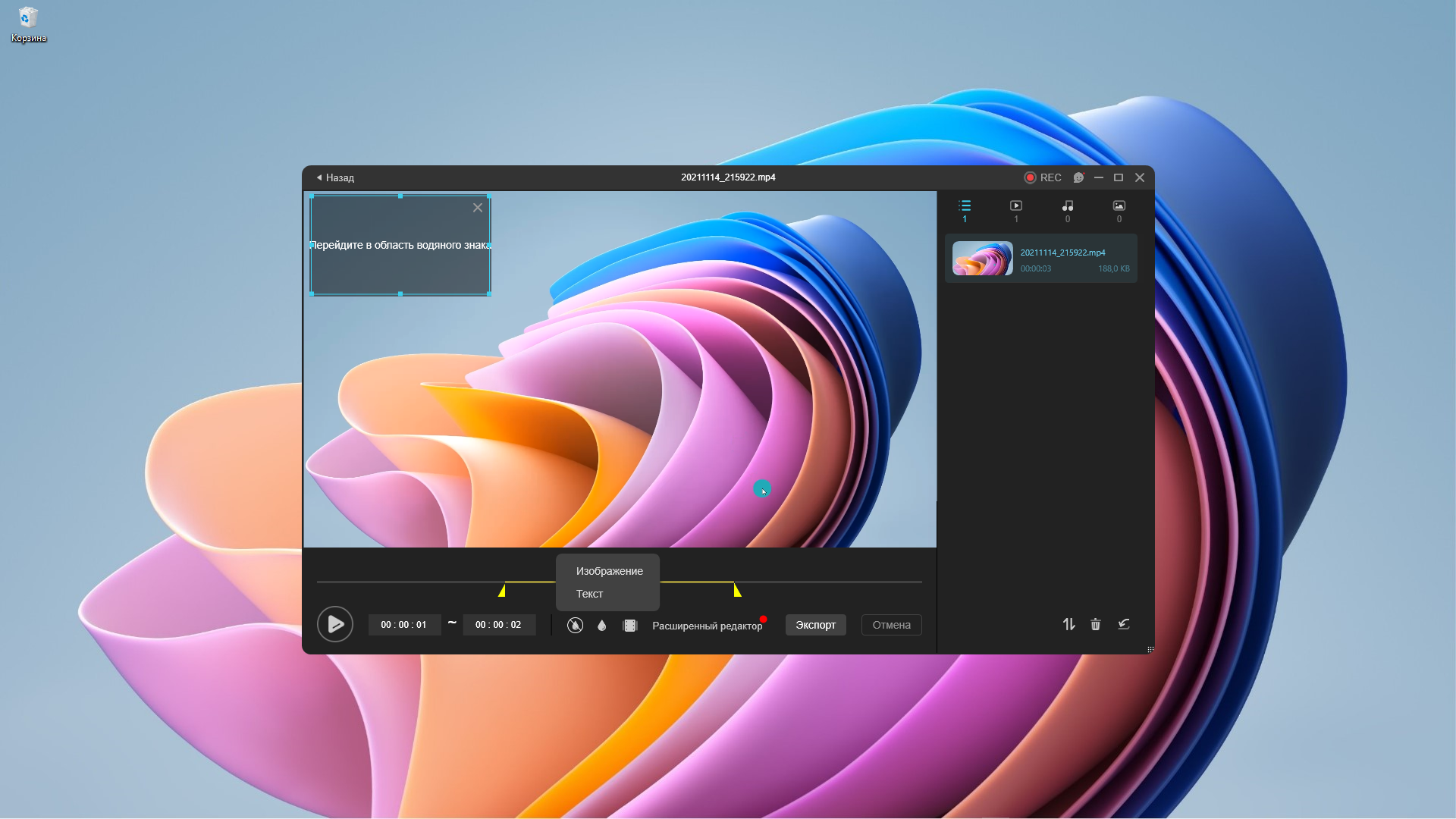This screenshot has width=1456, height=819.
Task: Choose Изображение from the watermark popup
Action: click(x=609, y=571)
